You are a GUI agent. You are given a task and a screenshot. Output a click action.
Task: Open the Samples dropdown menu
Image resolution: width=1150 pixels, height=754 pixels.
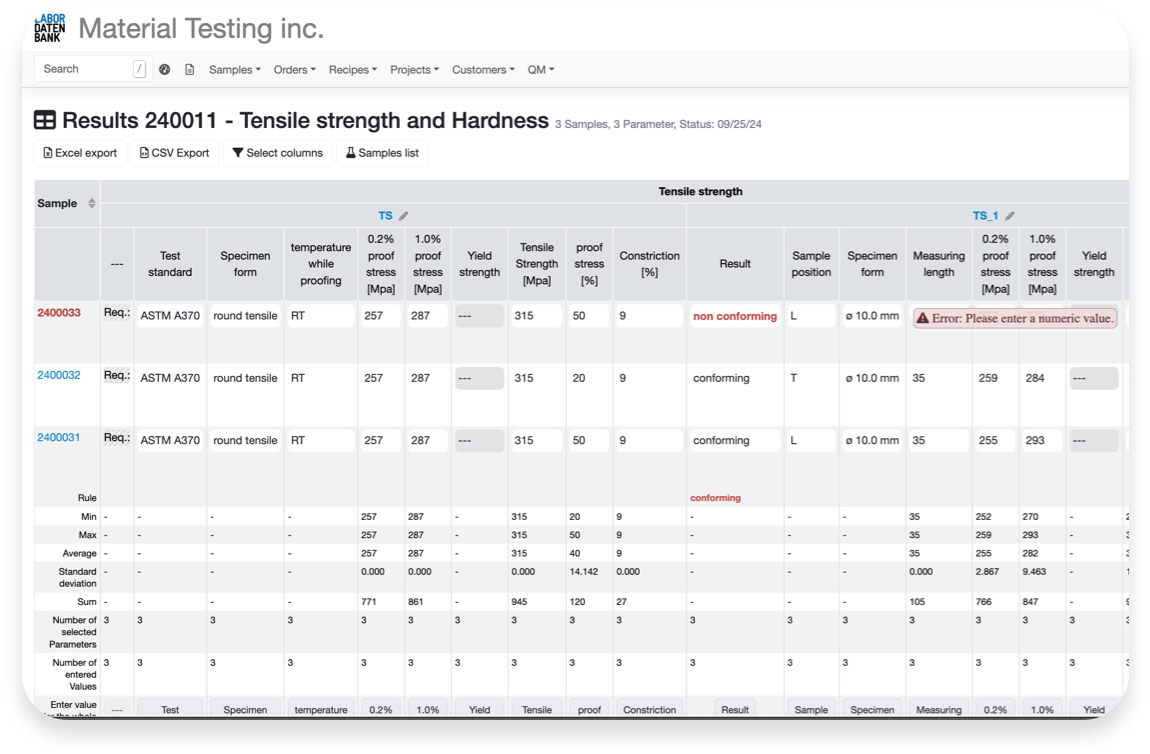(x=234, y=70)
